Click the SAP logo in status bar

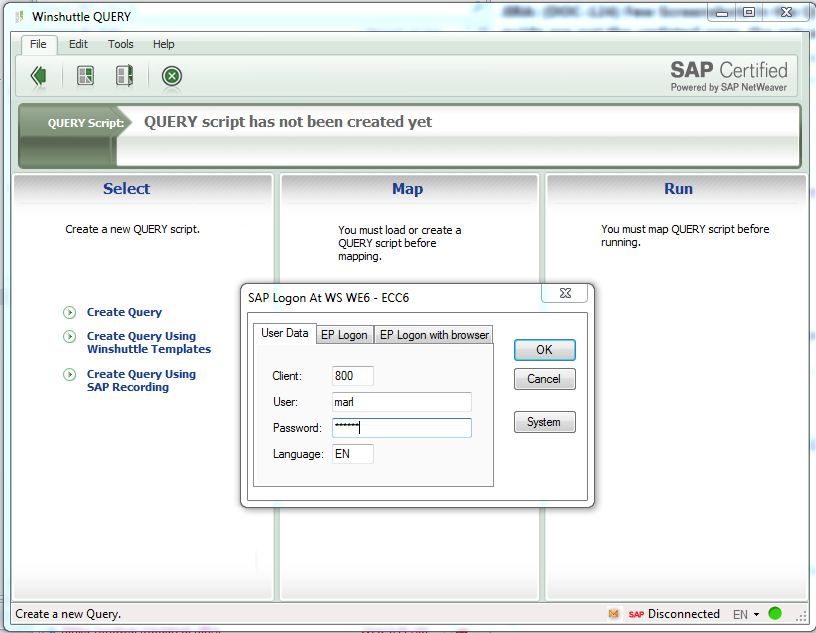click(x=636, y=614)
